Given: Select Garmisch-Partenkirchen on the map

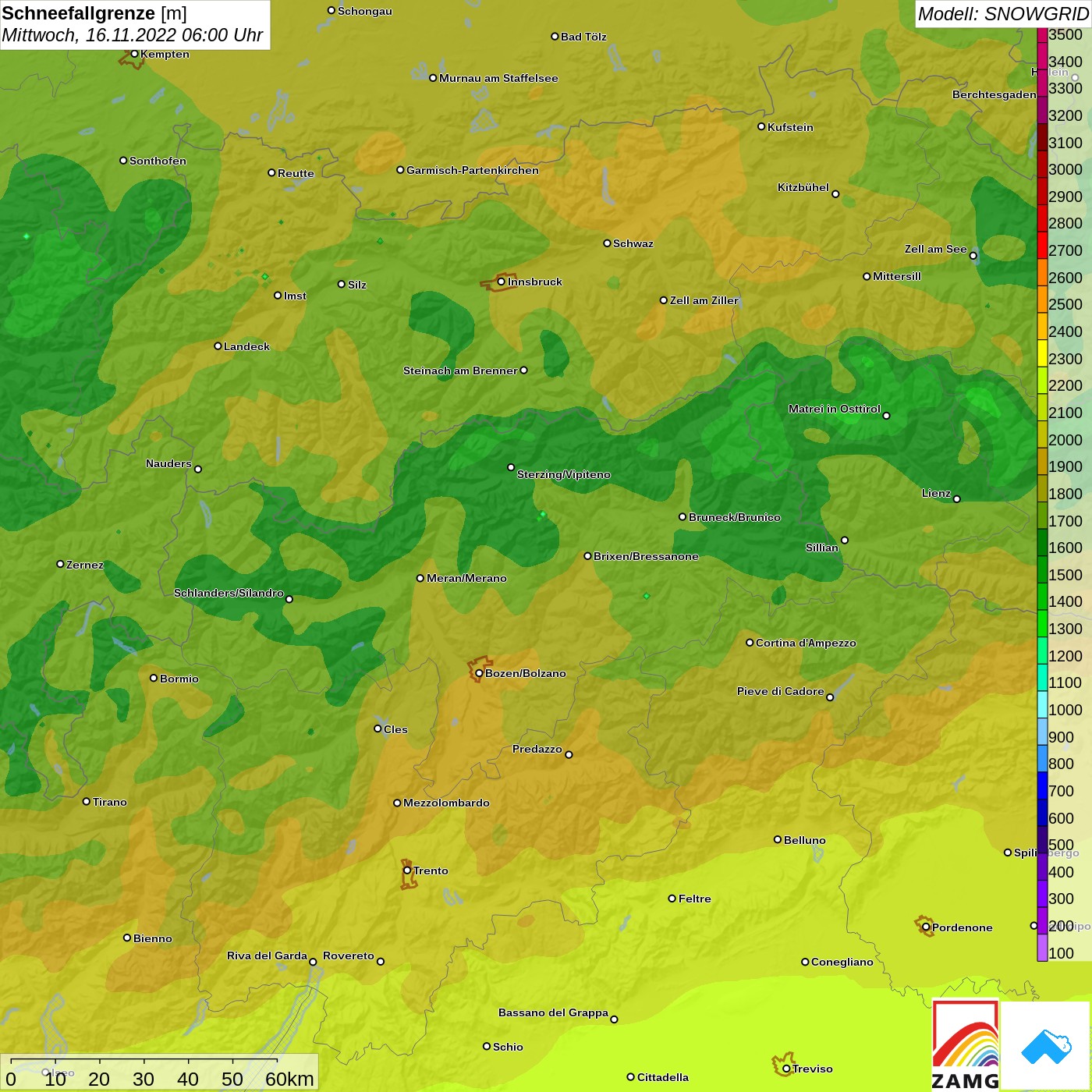Looking at the screenshot, I should tap(473, 170).
